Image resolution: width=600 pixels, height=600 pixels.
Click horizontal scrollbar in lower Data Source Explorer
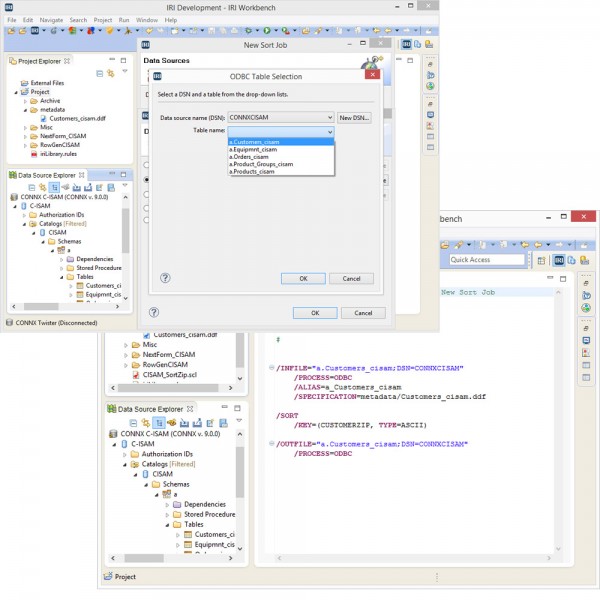144,558
